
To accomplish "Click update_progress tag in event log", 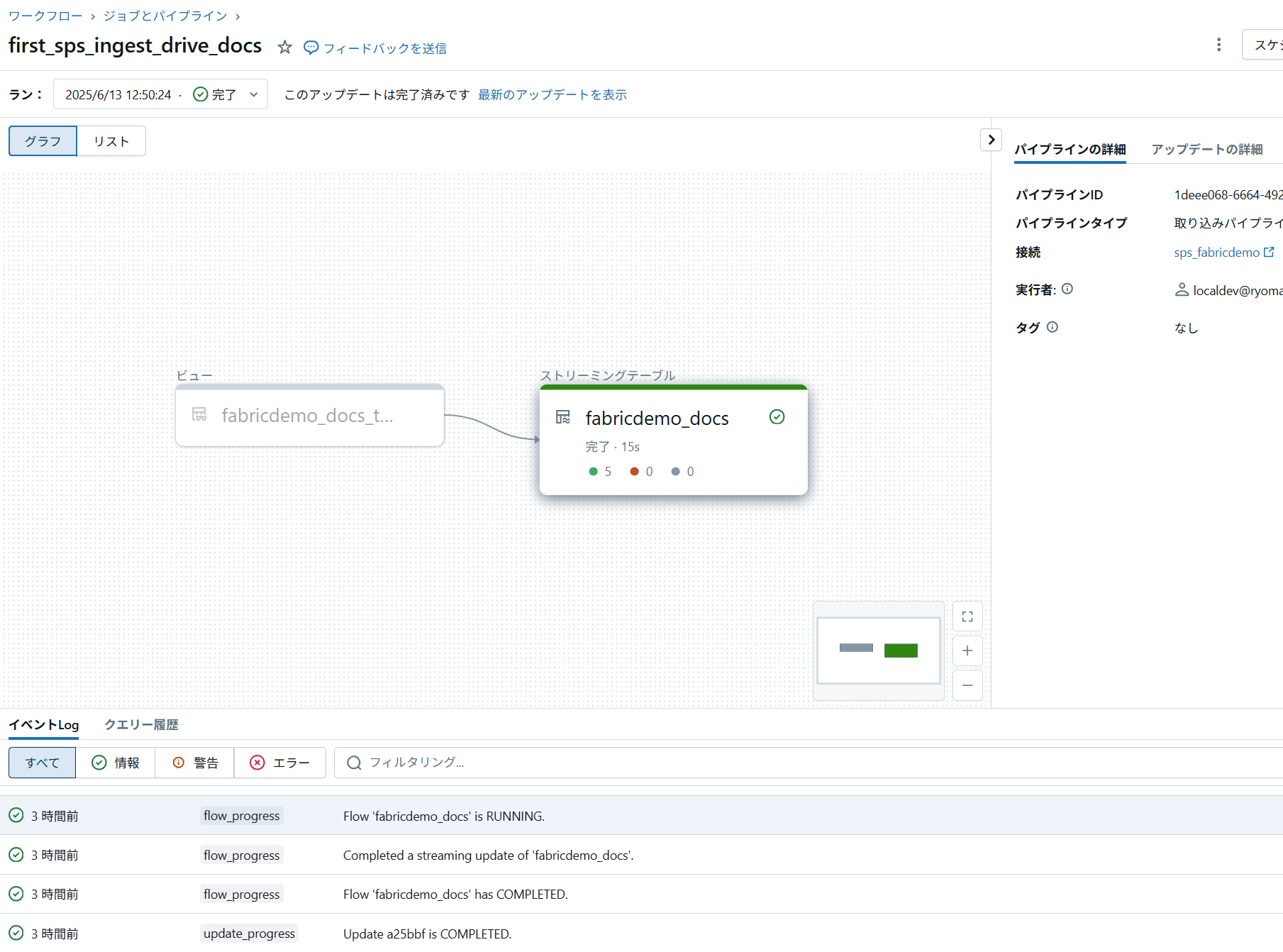I will click(249, 934).
